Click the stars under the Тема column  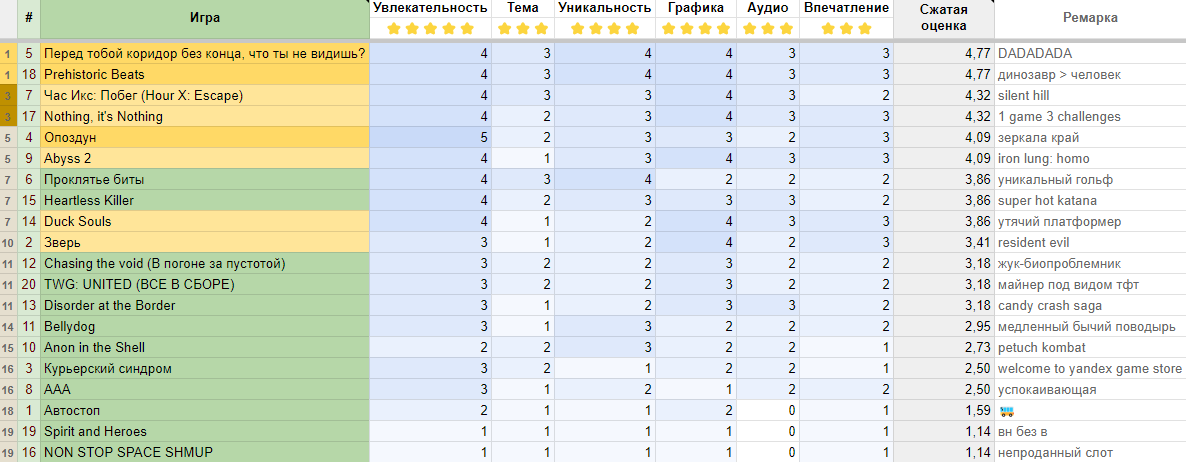[520, 29]
